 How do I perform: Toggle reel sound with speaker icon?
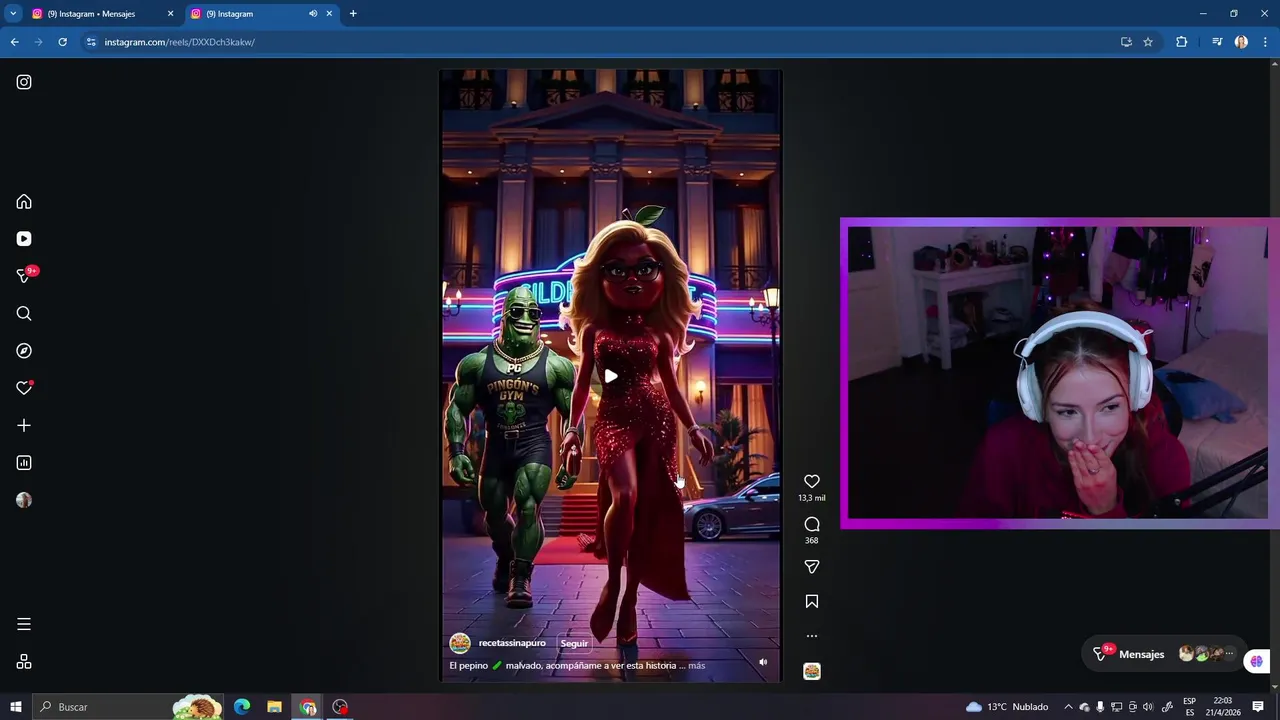click(x=763, y=662)
